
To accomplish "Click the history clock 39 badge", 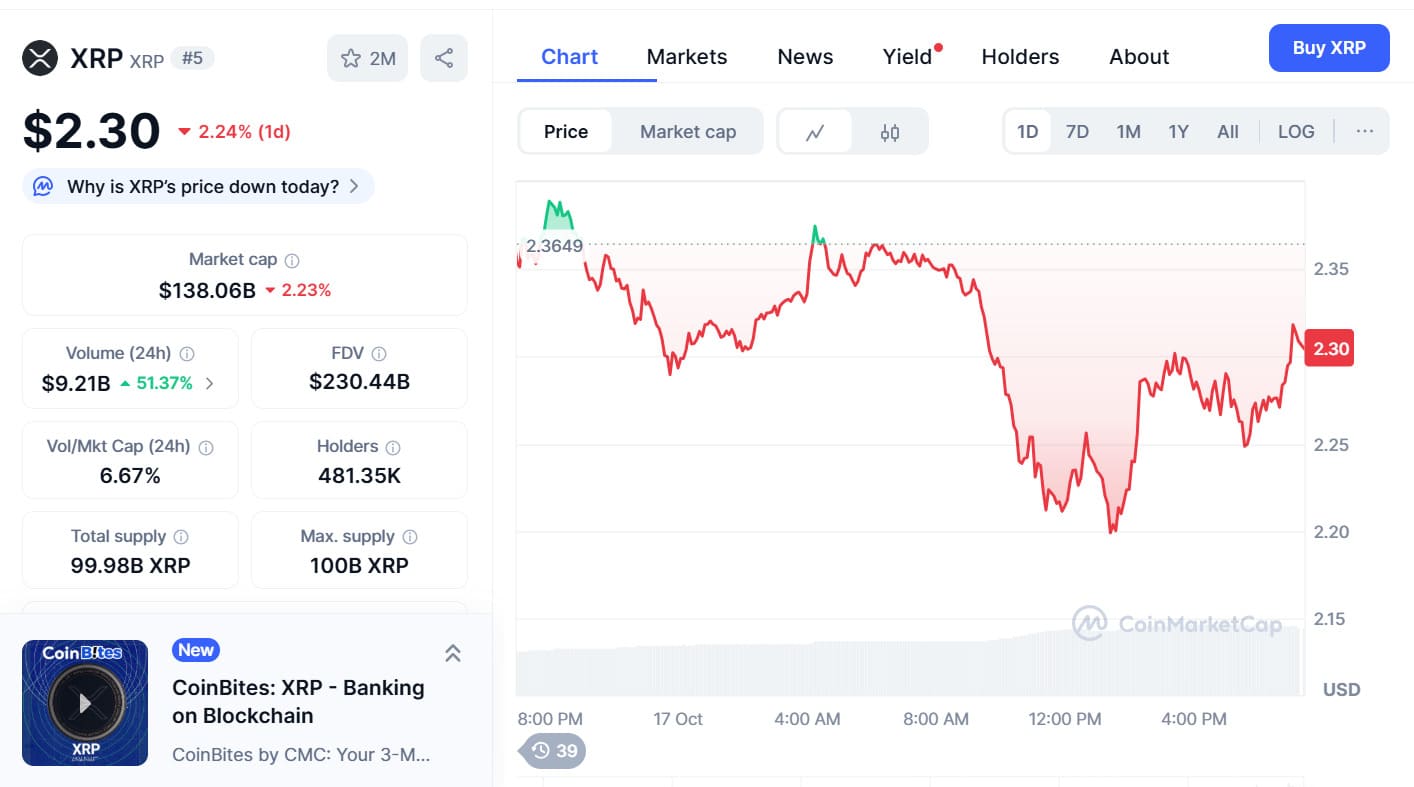I will coord(552,750).
